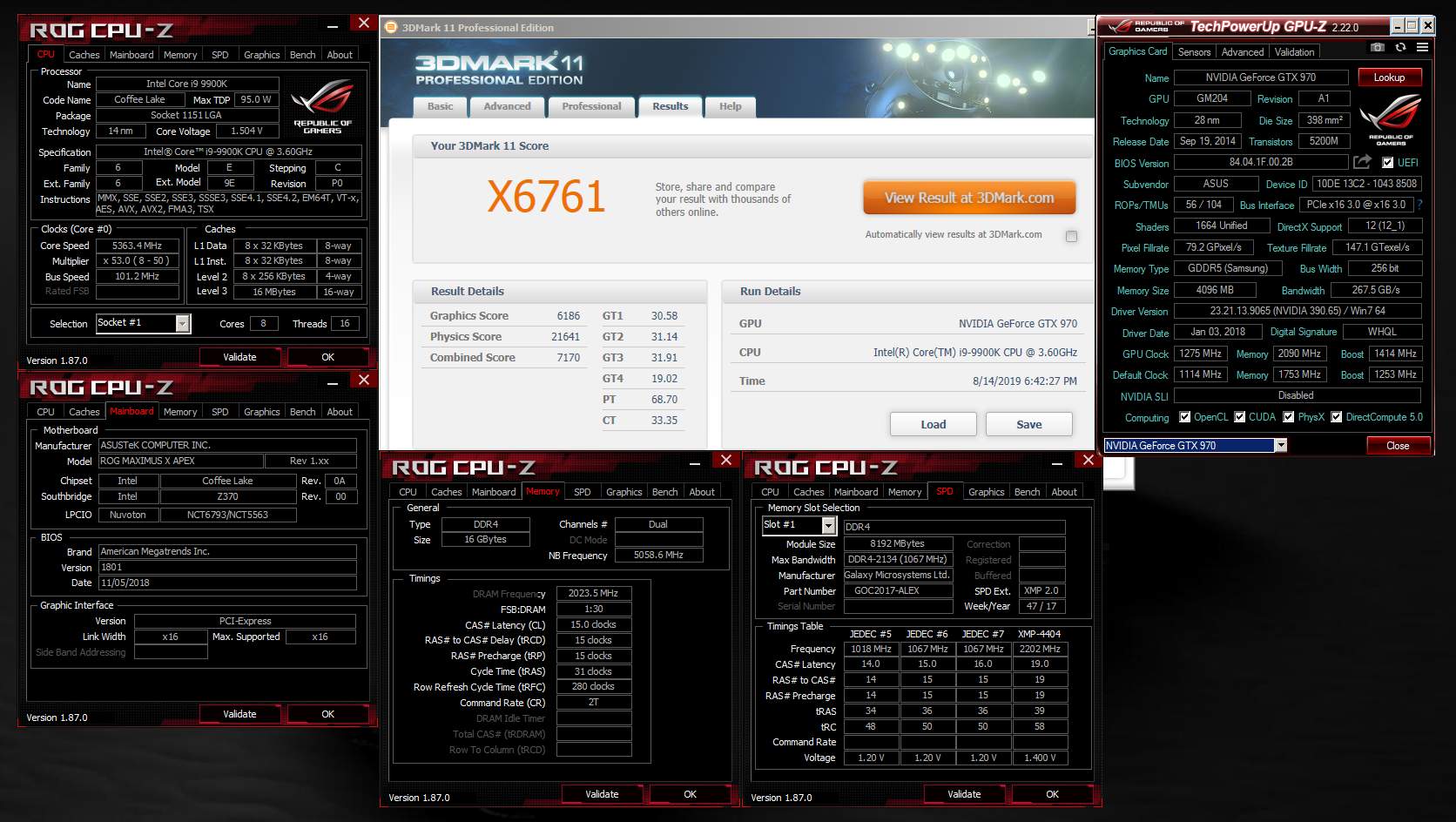Open the Socket #1 selection dropdown
This screenshot has width=1456, height=822.
click(x=182, y=323)
